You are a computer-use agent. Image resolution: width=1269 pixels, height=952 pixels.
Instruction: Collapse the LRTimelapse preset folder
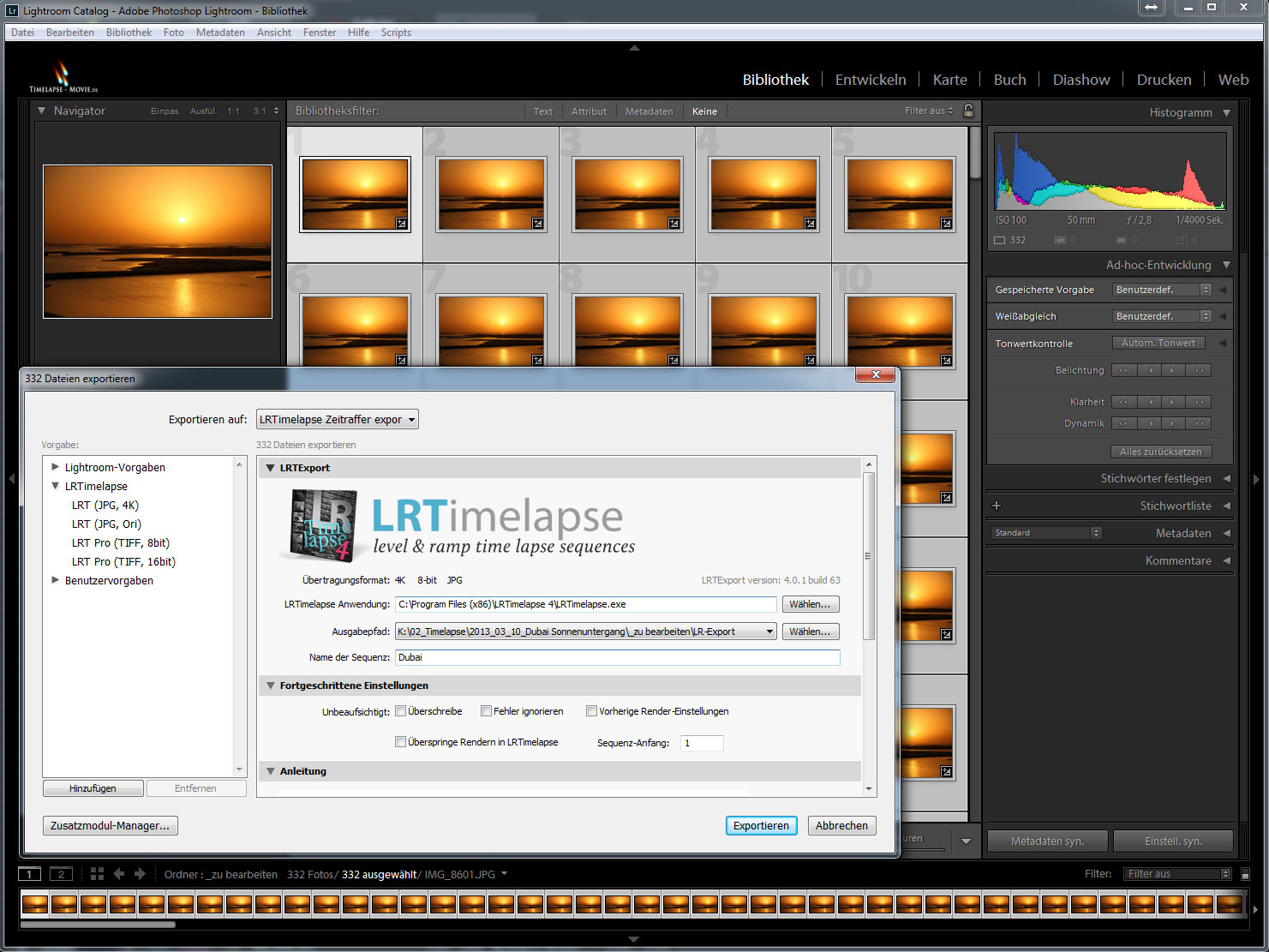[x=55, y=486]
